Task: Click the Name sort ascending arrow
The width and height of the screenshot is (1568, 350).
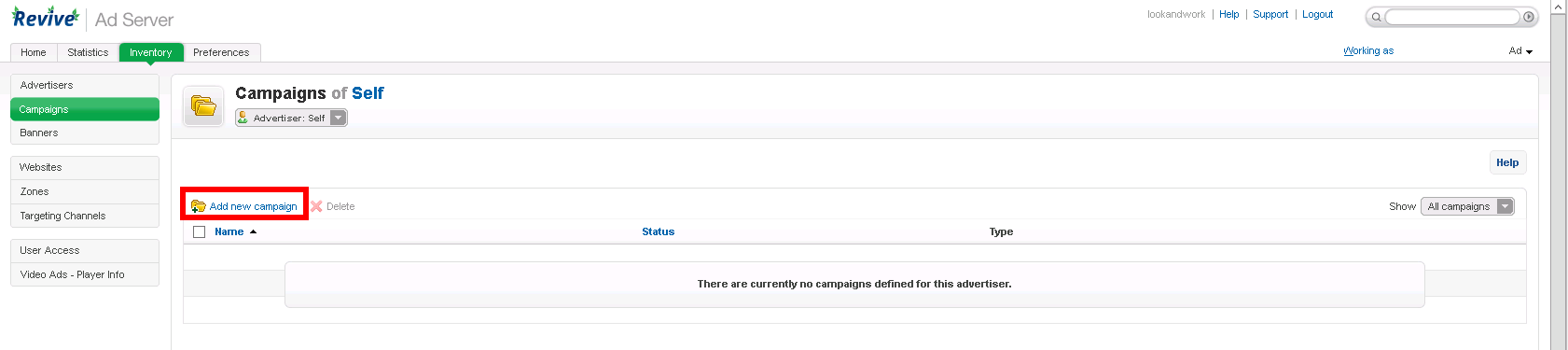Action: click(253, 231)
